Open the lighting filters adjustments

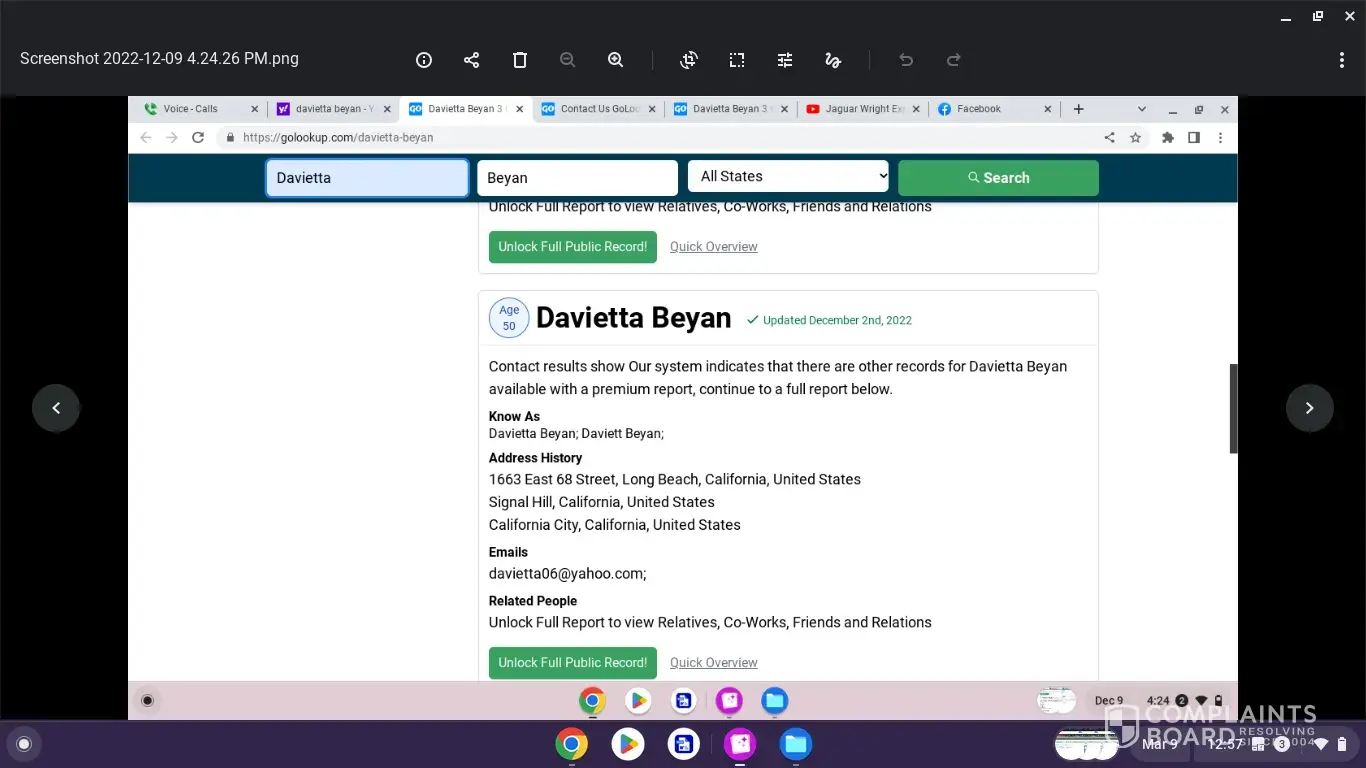785,60
